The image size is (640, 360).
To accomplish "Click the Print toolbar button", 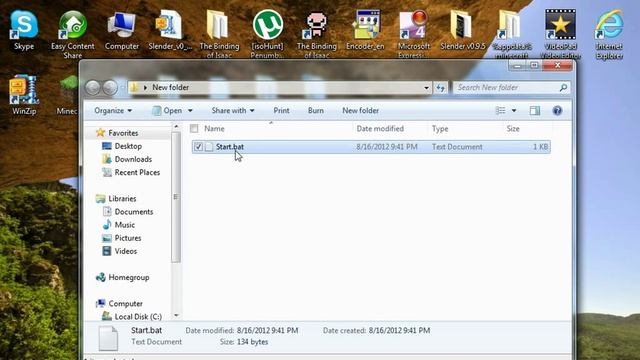I will tap(281, 111).
